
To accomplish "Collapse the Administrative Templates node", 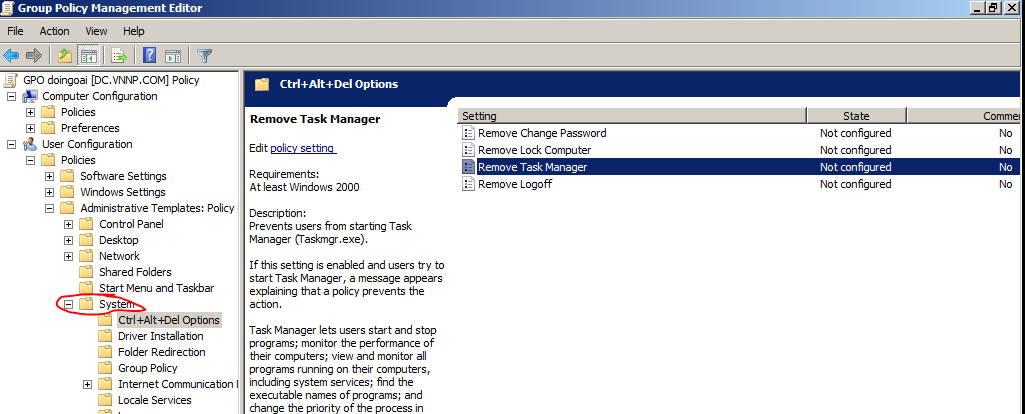I will point(49,208).
